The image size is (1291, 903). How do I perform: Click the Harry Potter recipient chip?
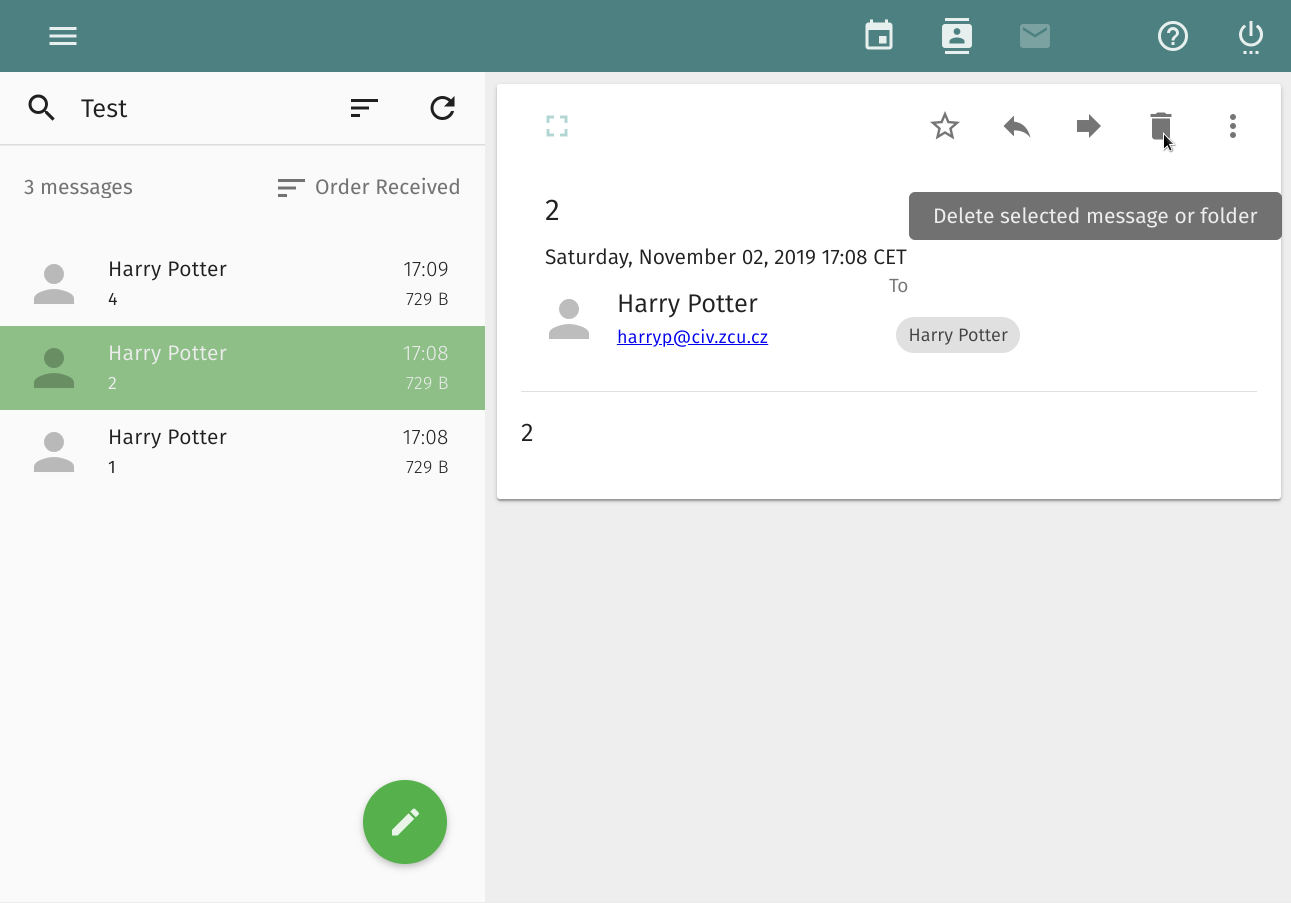(x=957, y=335)
